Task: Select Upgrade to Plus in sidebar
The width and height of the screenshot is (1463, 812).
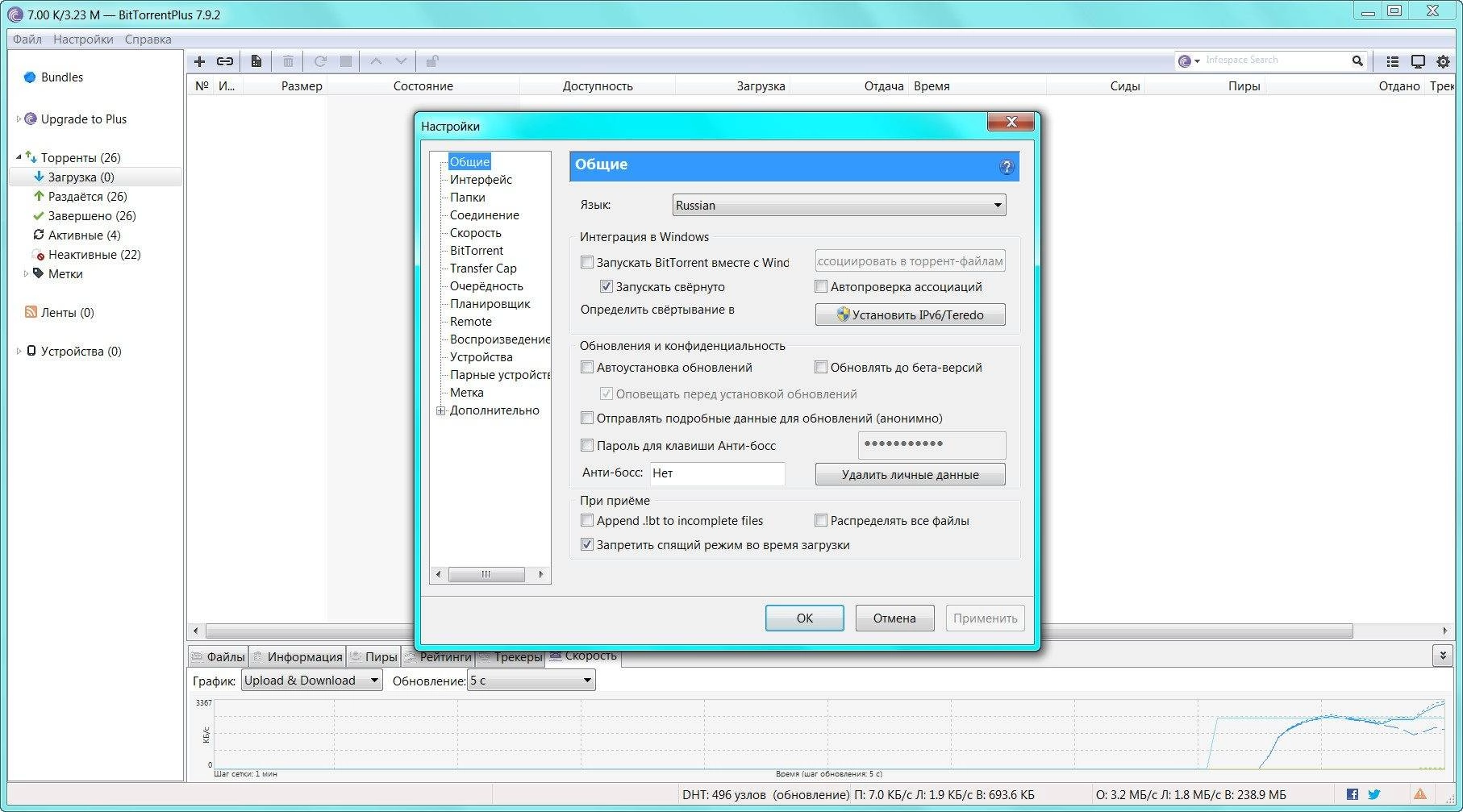Action: tap(84, 119)
